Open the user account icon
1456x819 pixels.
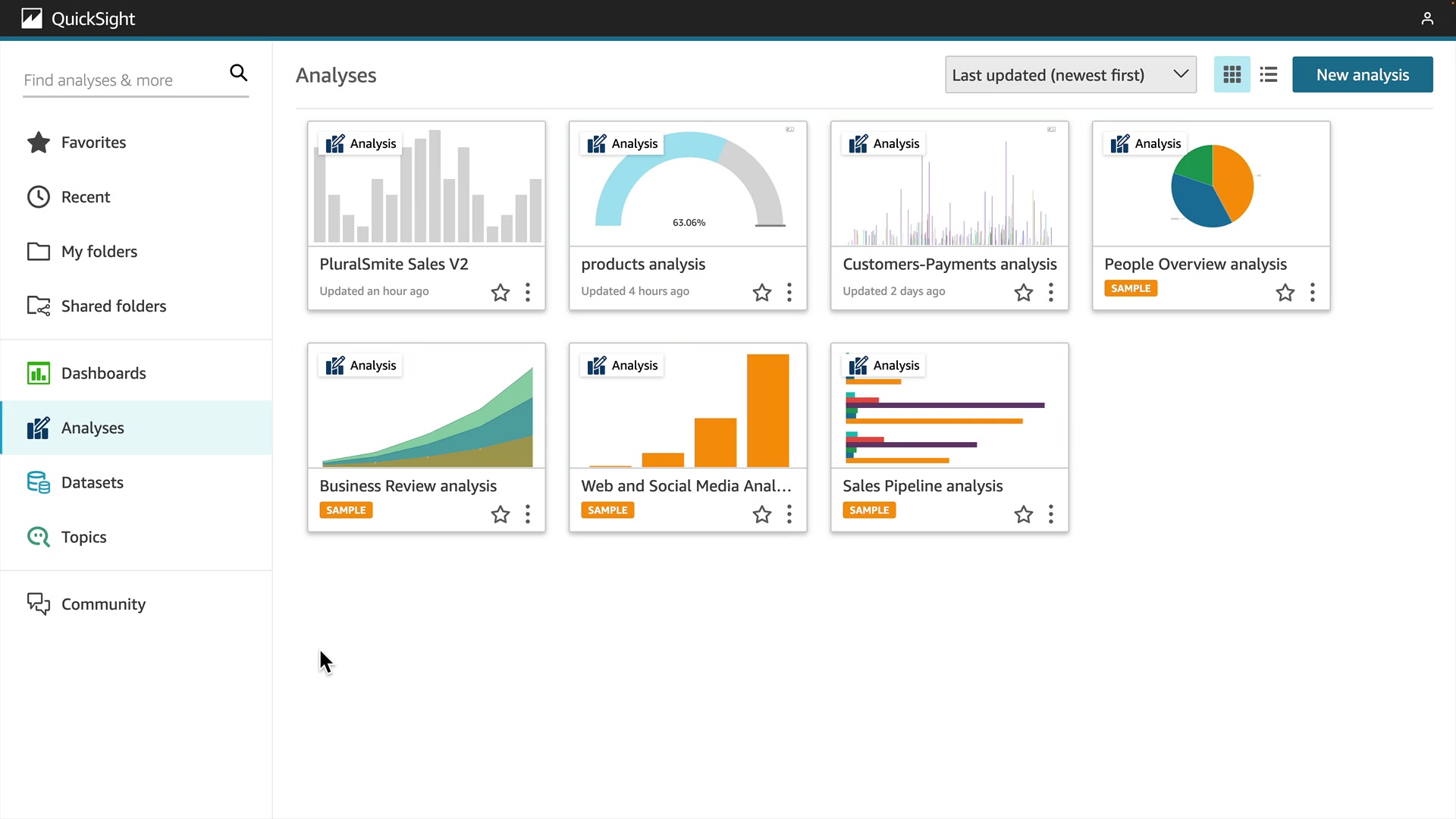tap(1426, 18)
